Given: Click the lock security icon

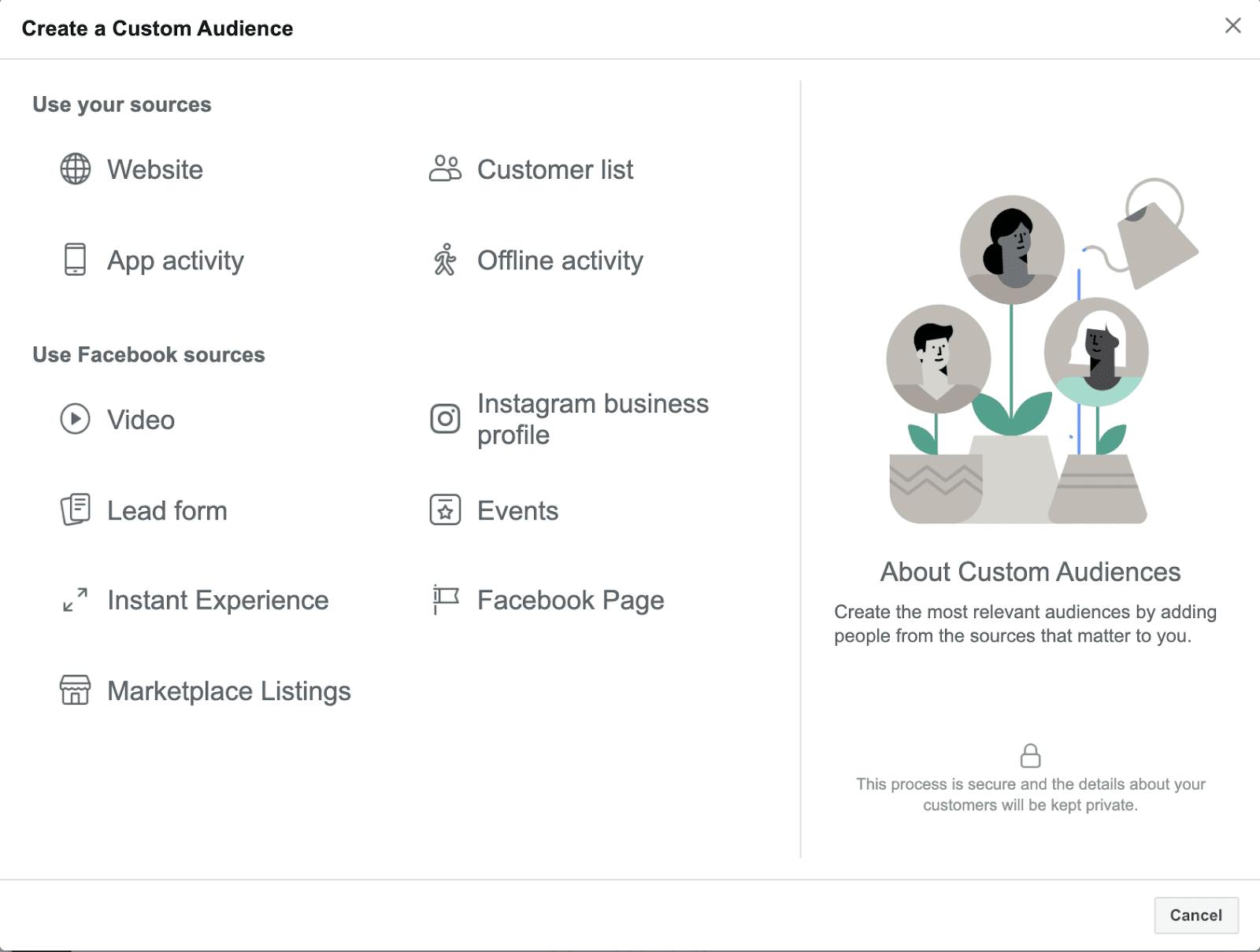Looking at the screenshot, I should 1030,756.
